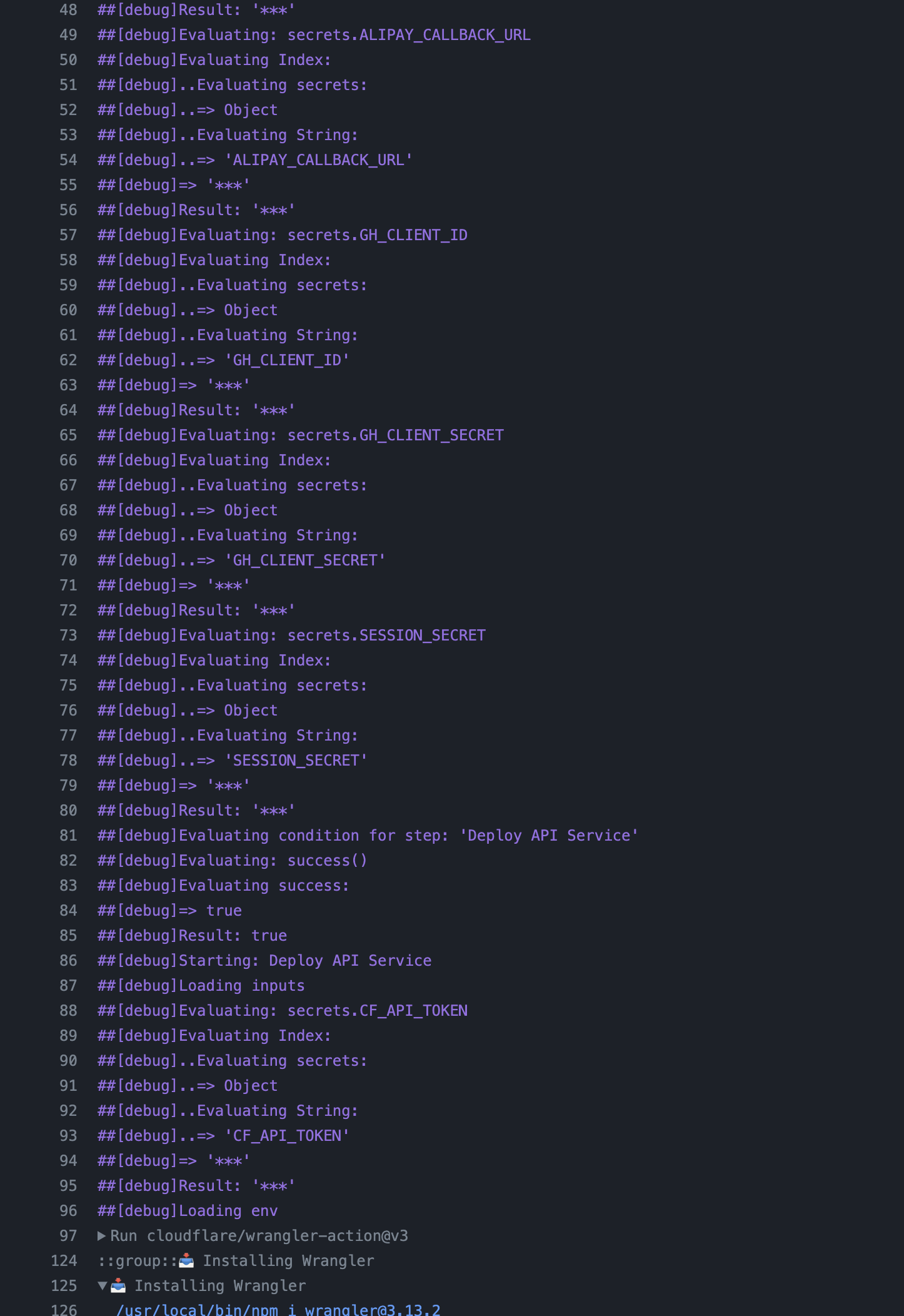Select the 'Loading inputs' debug line
The height and width of the screenshot is (1316, 904).
click(201, 986)
